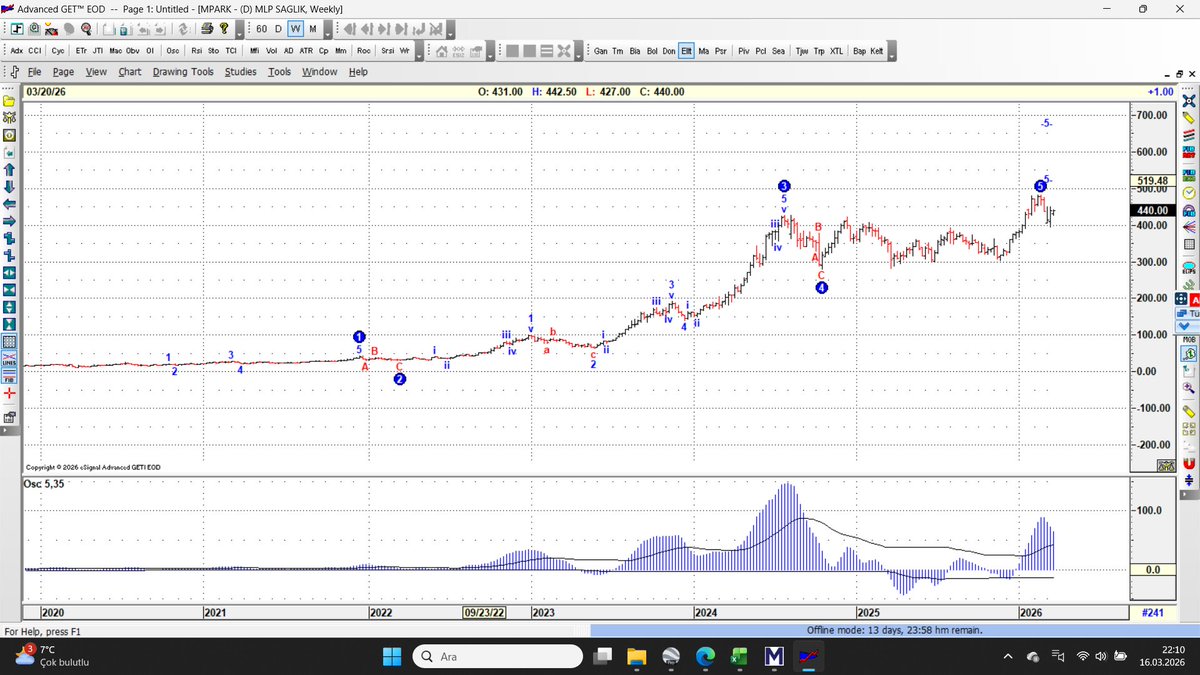Click the 440.00 current price label

(x=1152, y=211)
